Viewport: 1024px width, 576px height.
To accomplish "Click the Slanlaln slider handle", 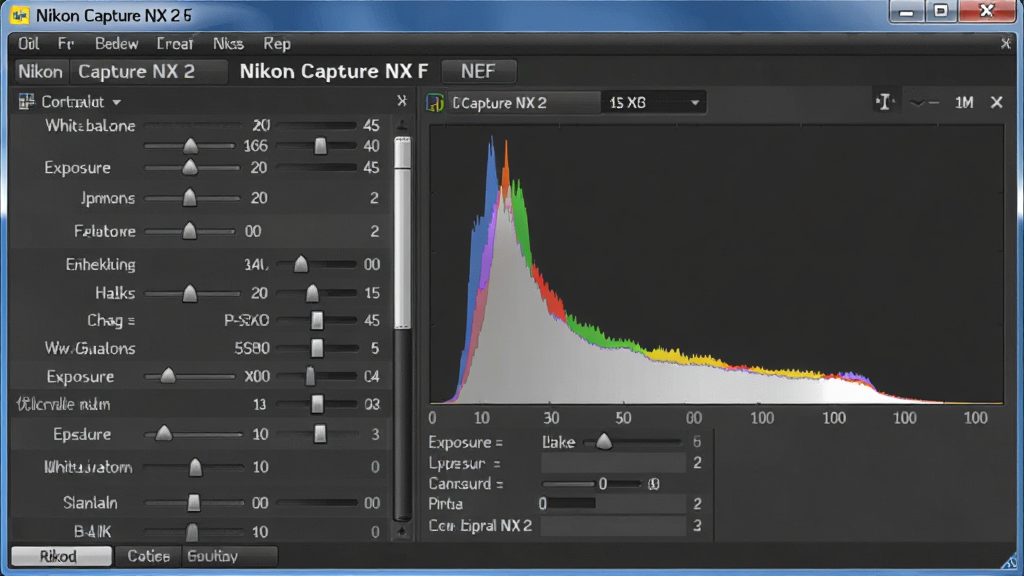I will pyautogui.click(x=193, y=503).
